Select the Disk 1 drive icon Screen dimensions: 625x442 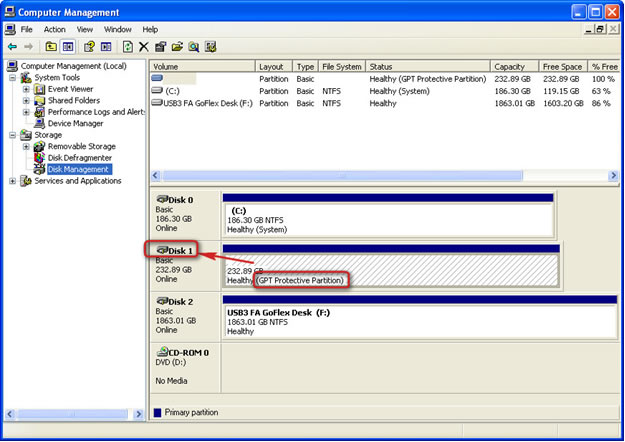coord(164,249)
